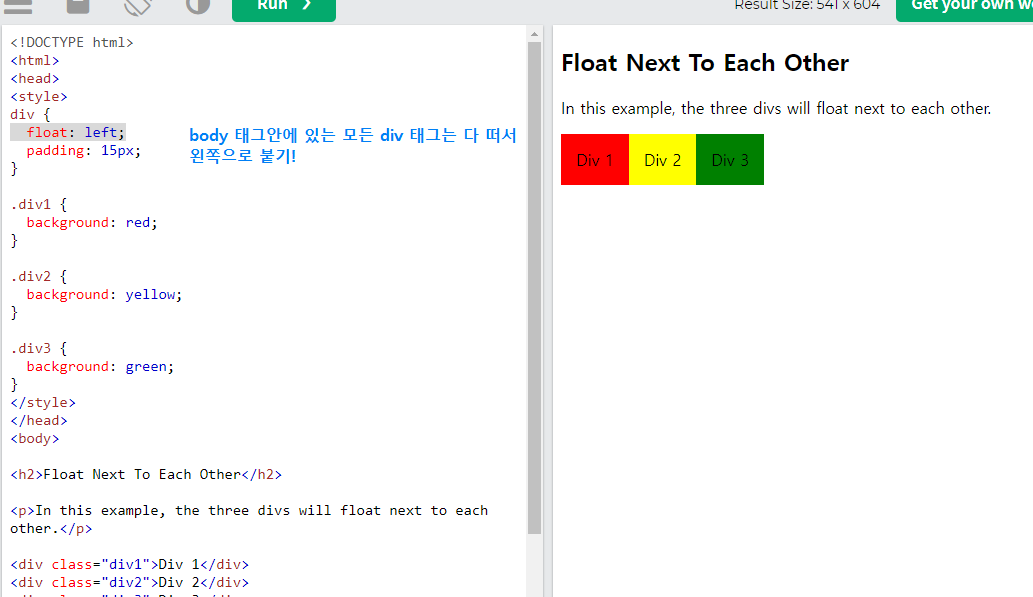
Task: Click the rotate orientation icon
Action: pyautogui.click(x=138, y=6)
